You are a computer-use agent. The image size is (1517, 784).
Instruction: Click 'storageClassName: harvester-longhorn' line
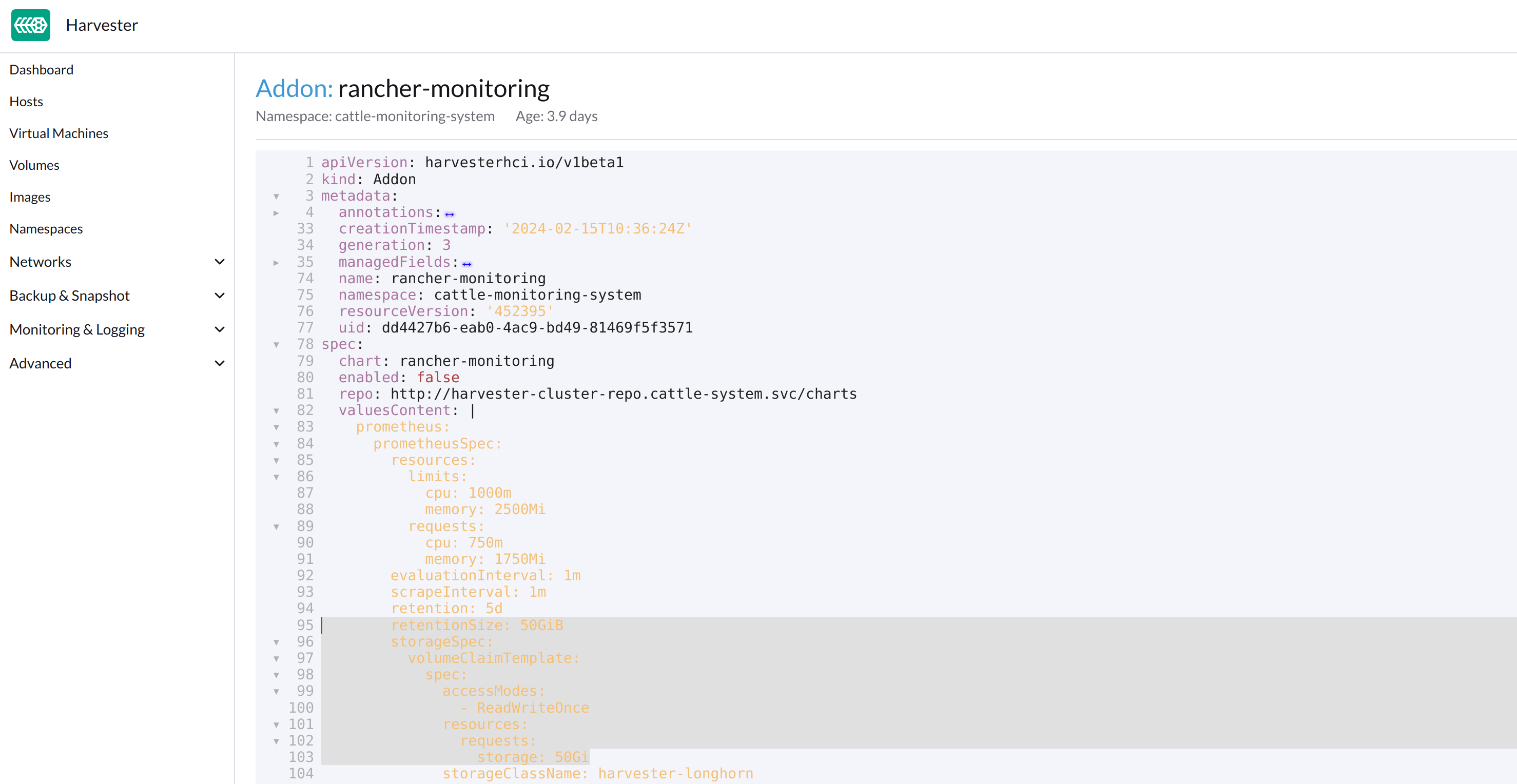tap(598, 773)
